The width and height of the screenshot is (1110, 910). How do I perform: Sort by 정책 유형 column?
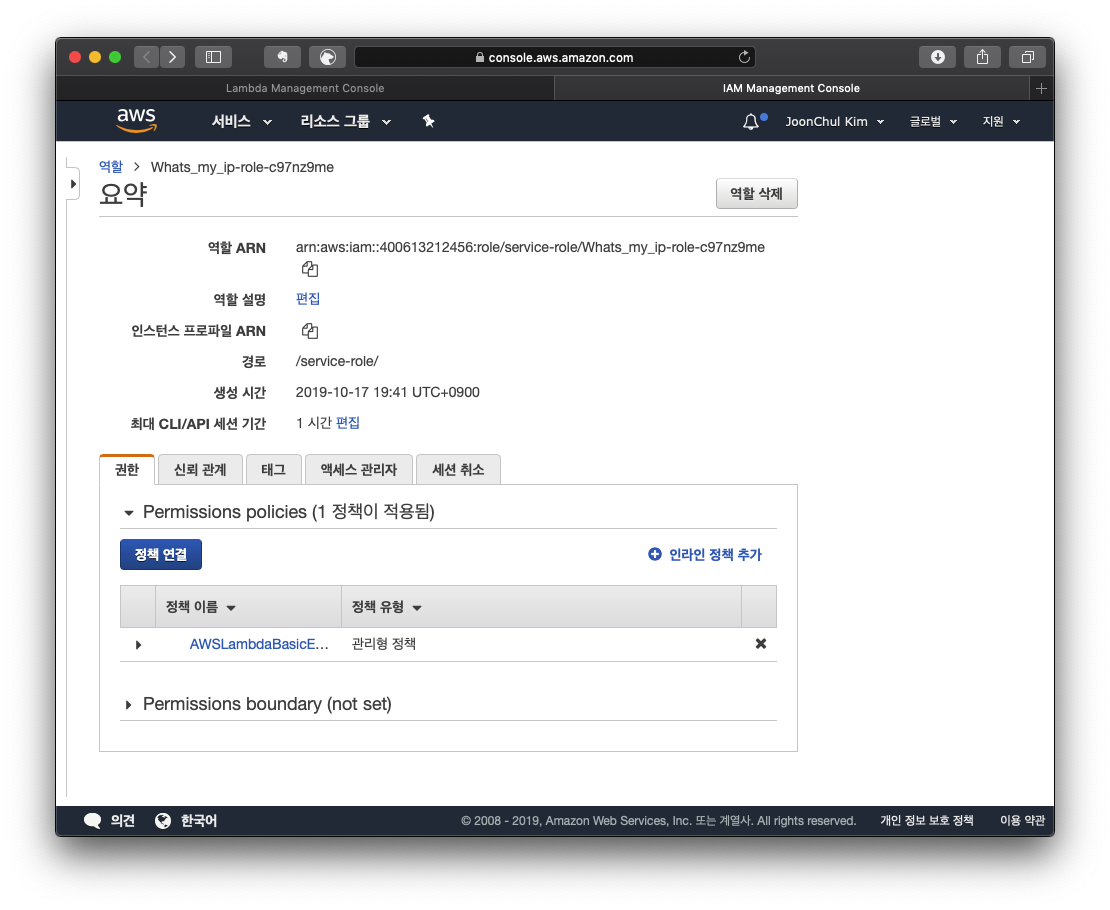pos(387,607)
